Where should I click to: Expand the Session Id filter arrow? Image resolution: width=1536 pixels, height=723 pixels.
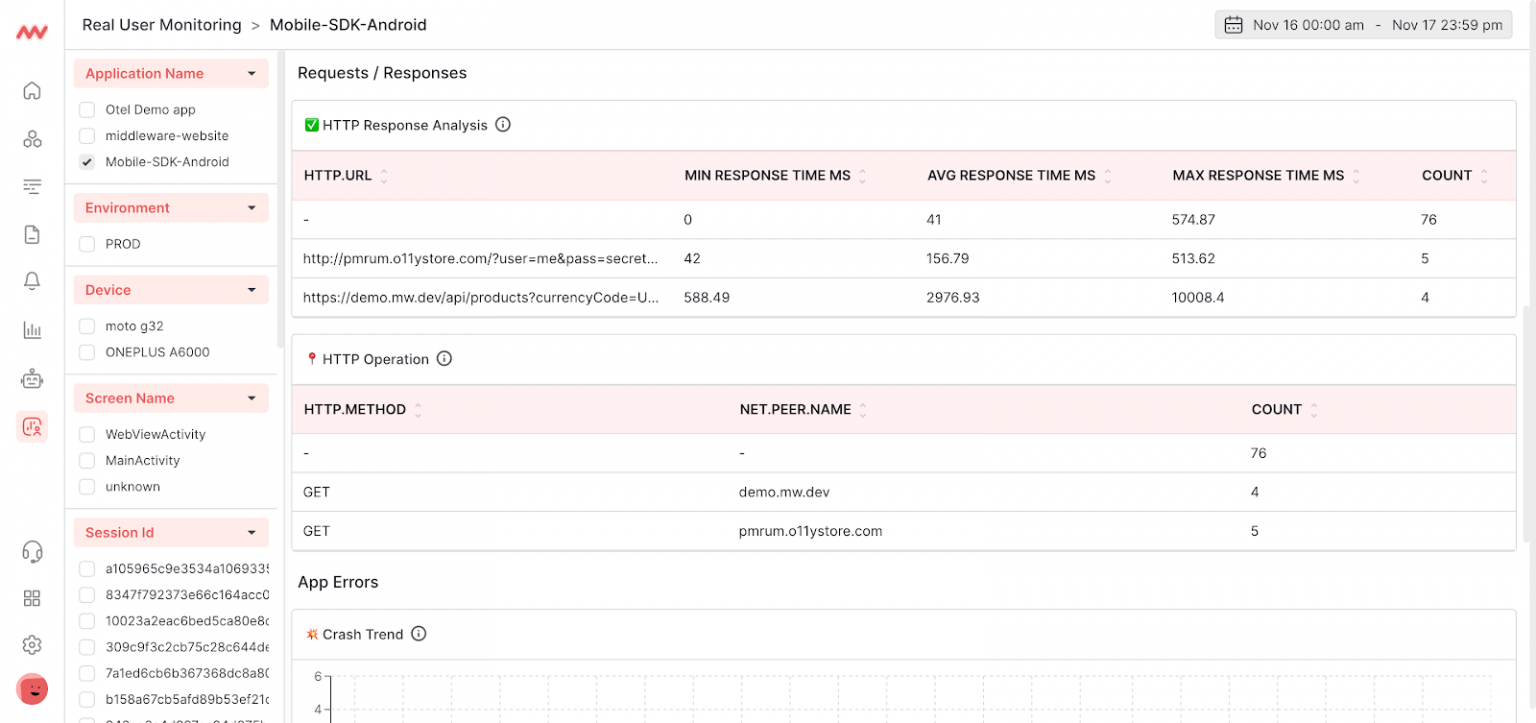click(x=251, y=533)
